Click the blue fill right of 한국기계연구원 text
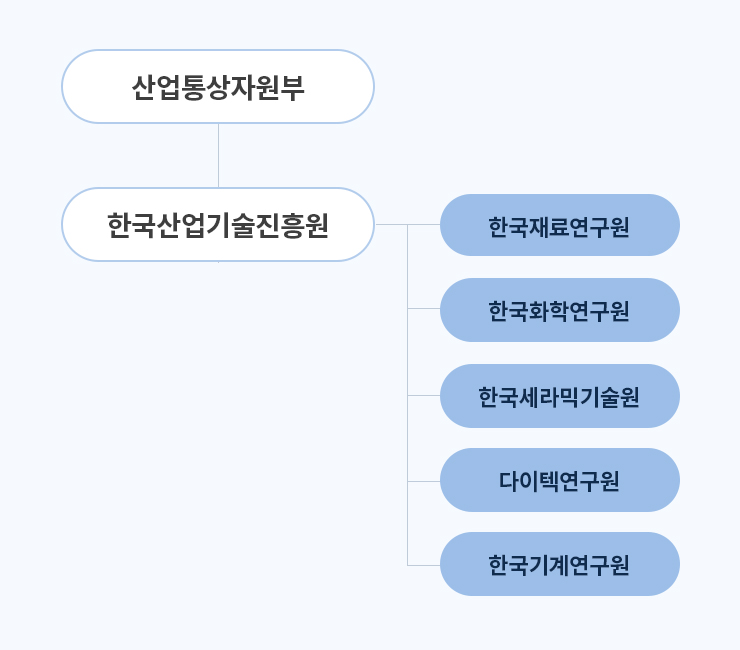 (654, 564)
